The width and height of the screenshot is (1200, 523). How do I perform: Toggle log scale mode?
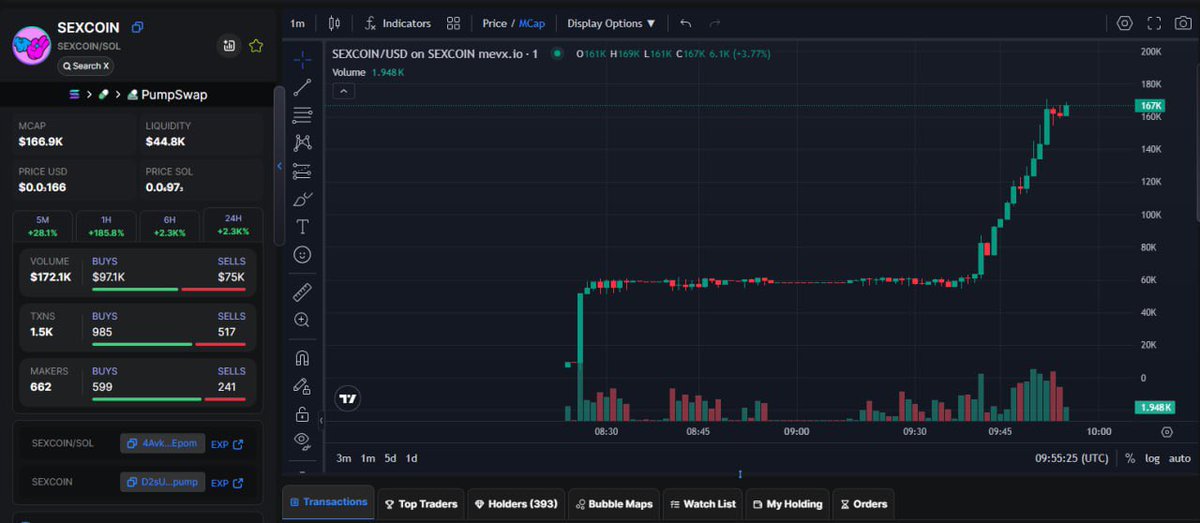[1152, 458]
